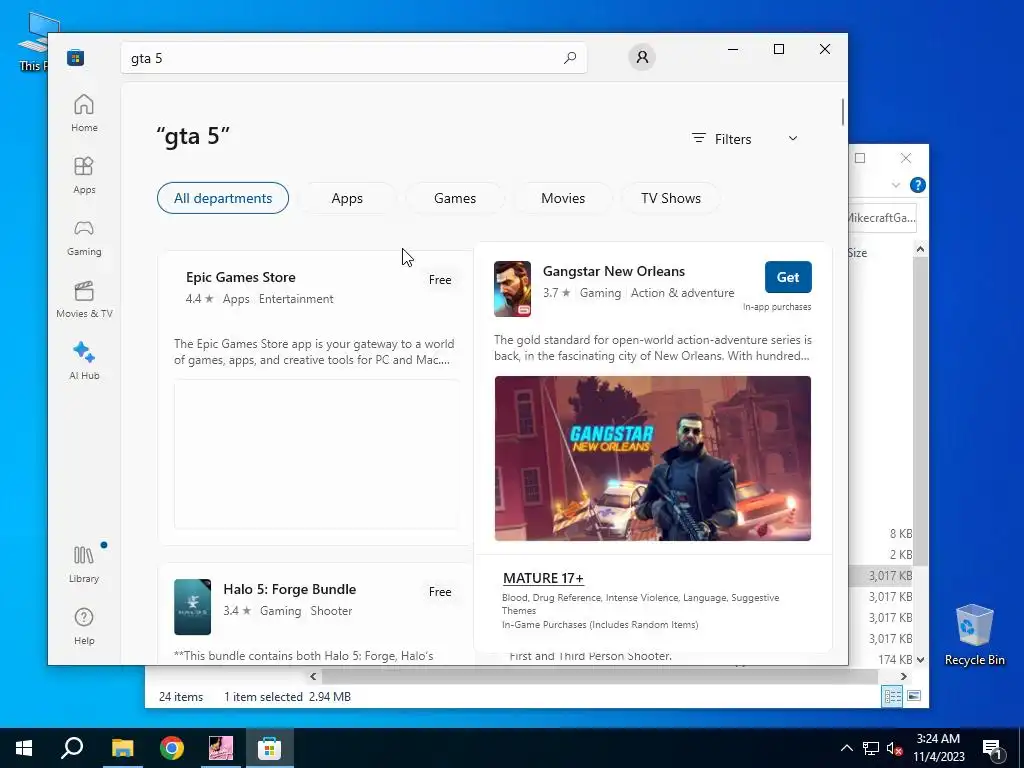Click Gangstar New Orleans screenshot
This screenshot has height=768, width=1024.
[652, 458]
